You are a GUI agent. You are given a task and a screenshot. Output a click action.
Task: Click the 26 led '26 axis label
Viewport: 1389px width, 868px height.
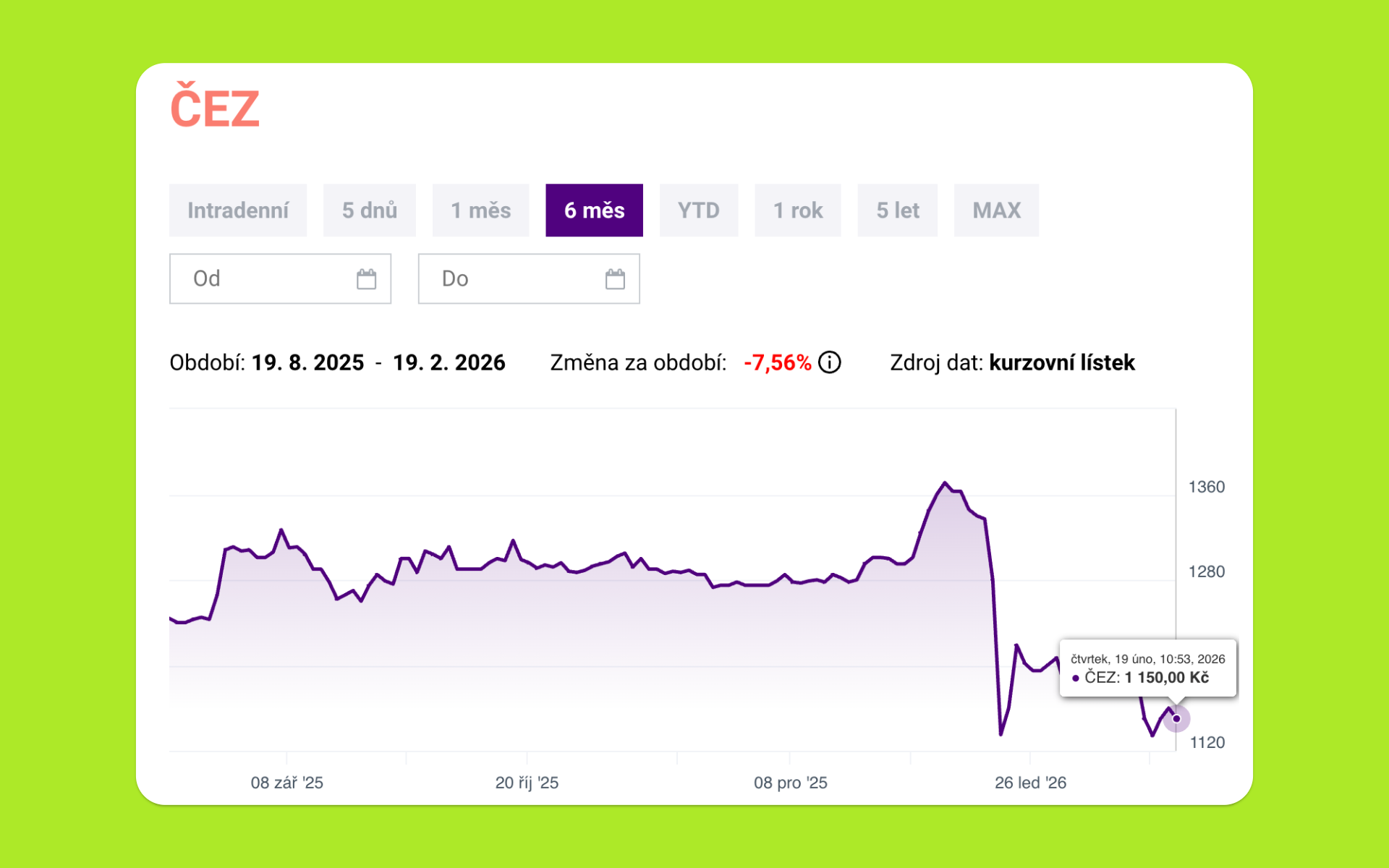click(x=1030, y=783)
